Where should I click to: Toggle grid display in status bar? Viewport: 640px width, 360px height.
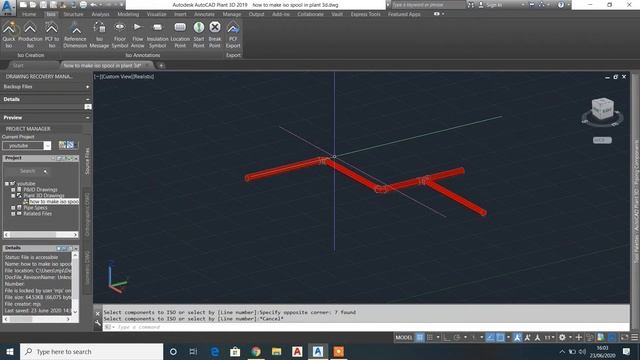pos(420,337)
